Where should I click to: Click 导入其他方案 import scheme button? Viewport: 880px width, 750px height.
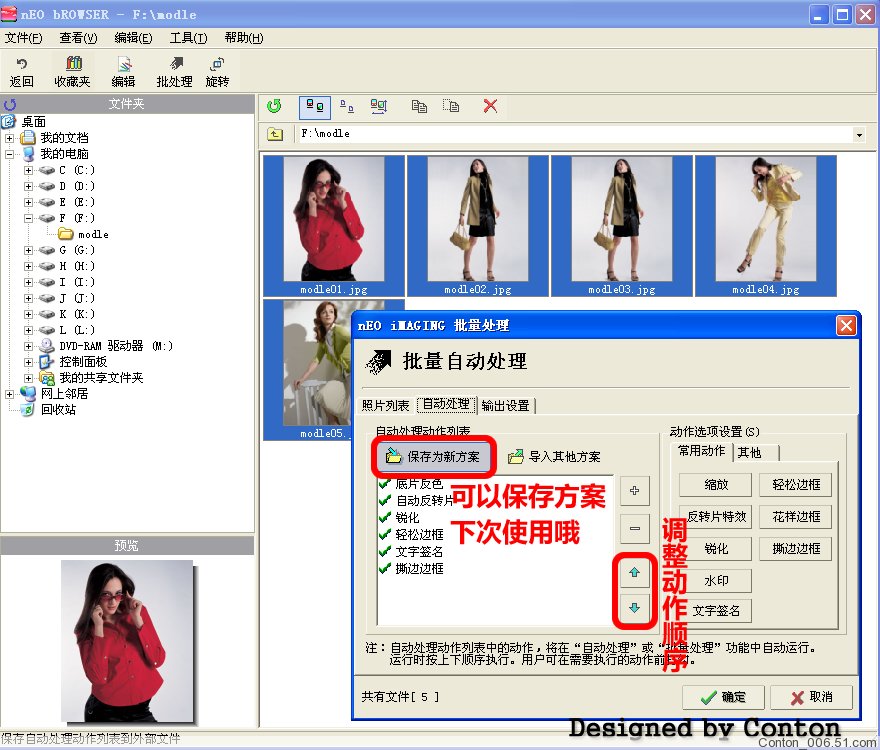tap(554, 456)
